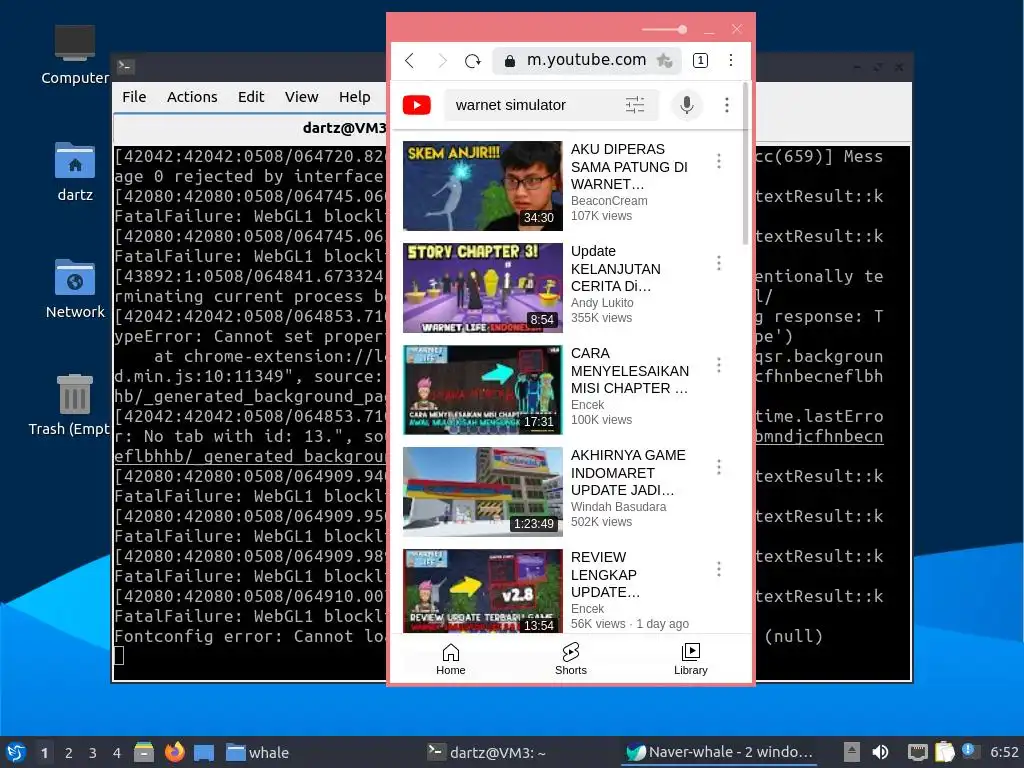The image size is (1024, 768).
Task: Open the Update KELANJUTAN CERITA video title
Action: 615,268
